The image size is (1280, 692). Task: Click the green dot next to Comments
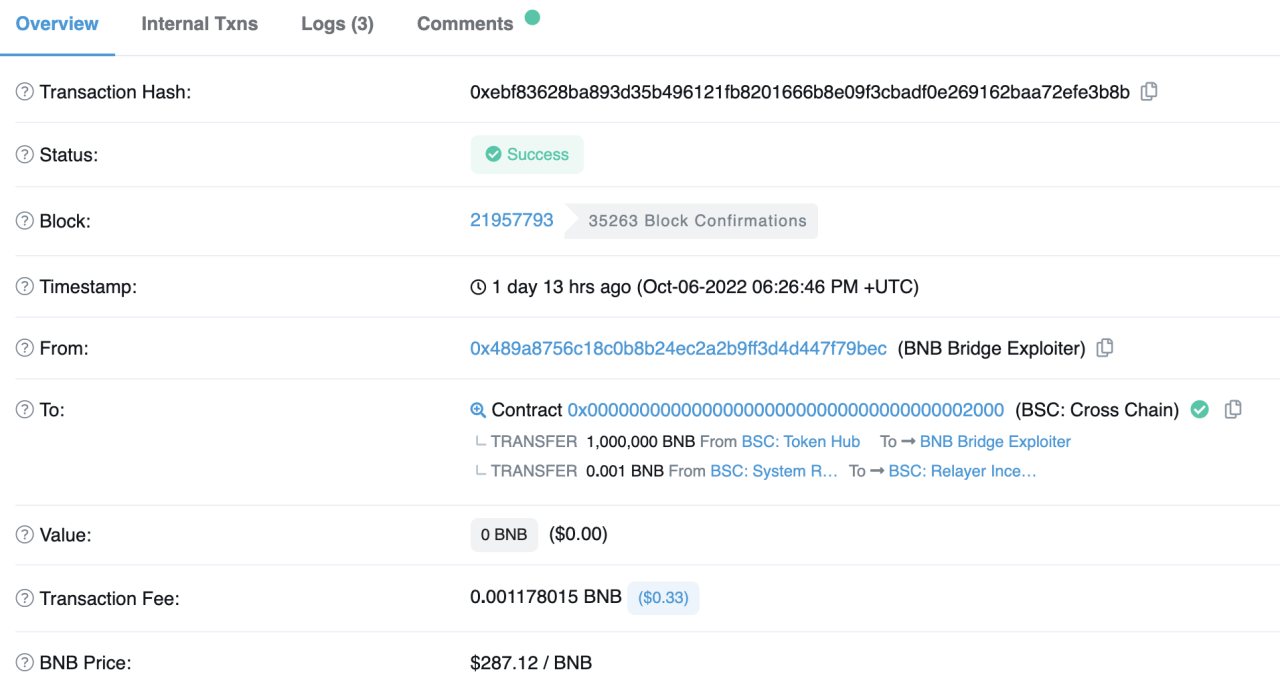[x=532, y=17]
